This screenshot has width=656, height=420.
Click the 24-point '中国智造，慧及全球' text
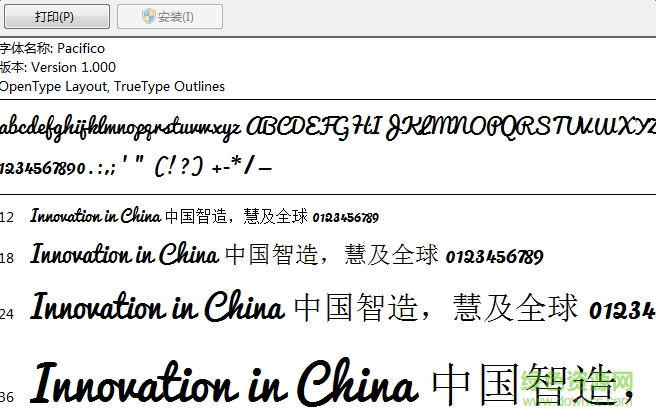(x=436, y=307)
